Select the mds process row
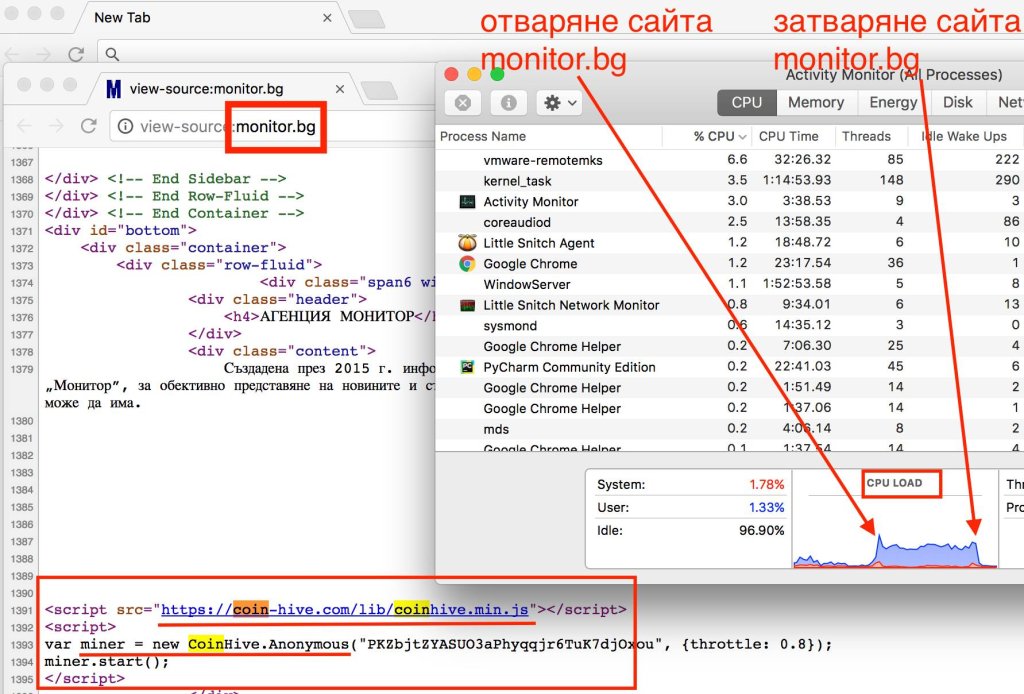 coord(729,429)
